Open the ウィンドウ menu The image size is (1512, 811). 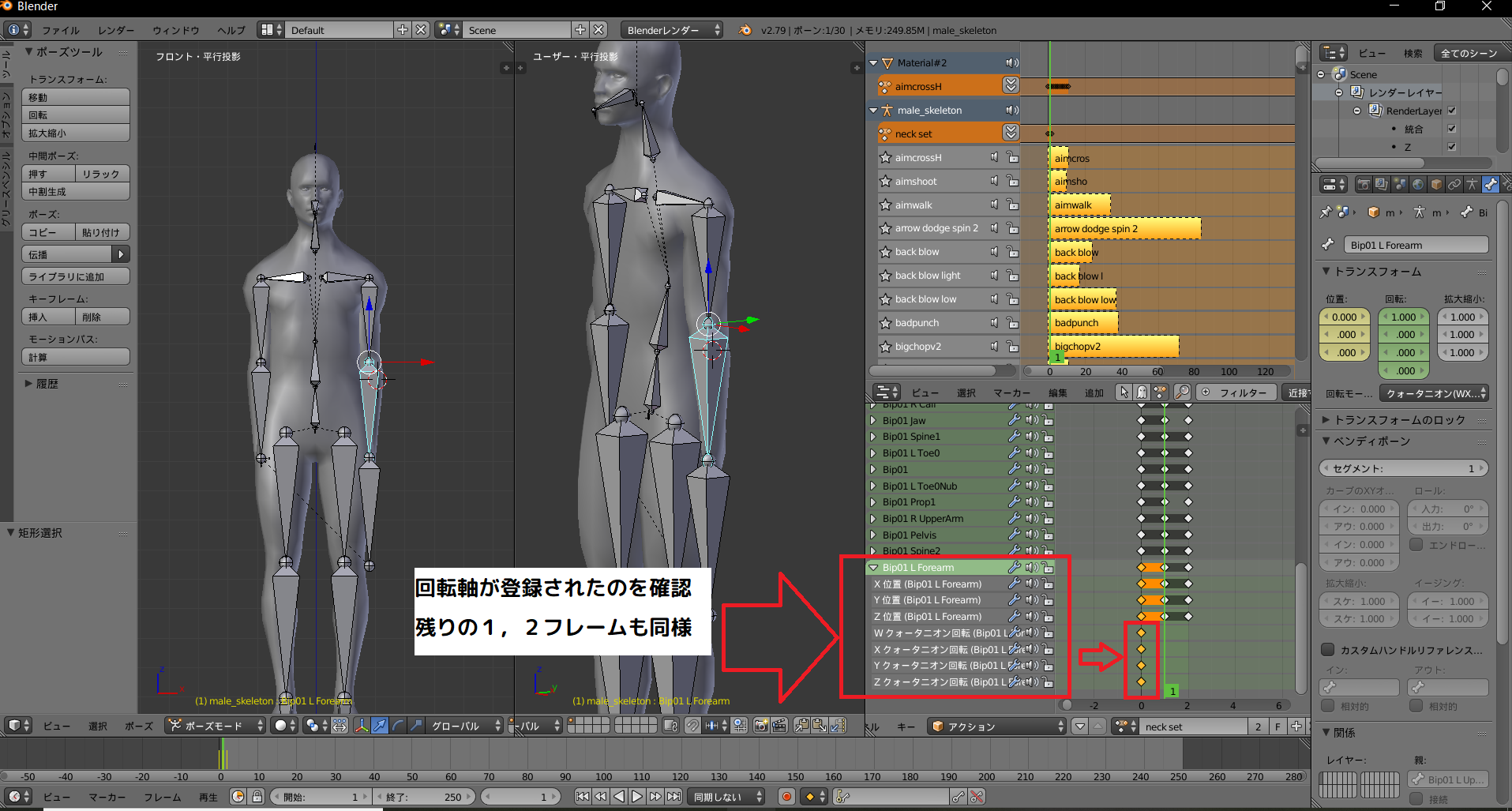[176, 31]
